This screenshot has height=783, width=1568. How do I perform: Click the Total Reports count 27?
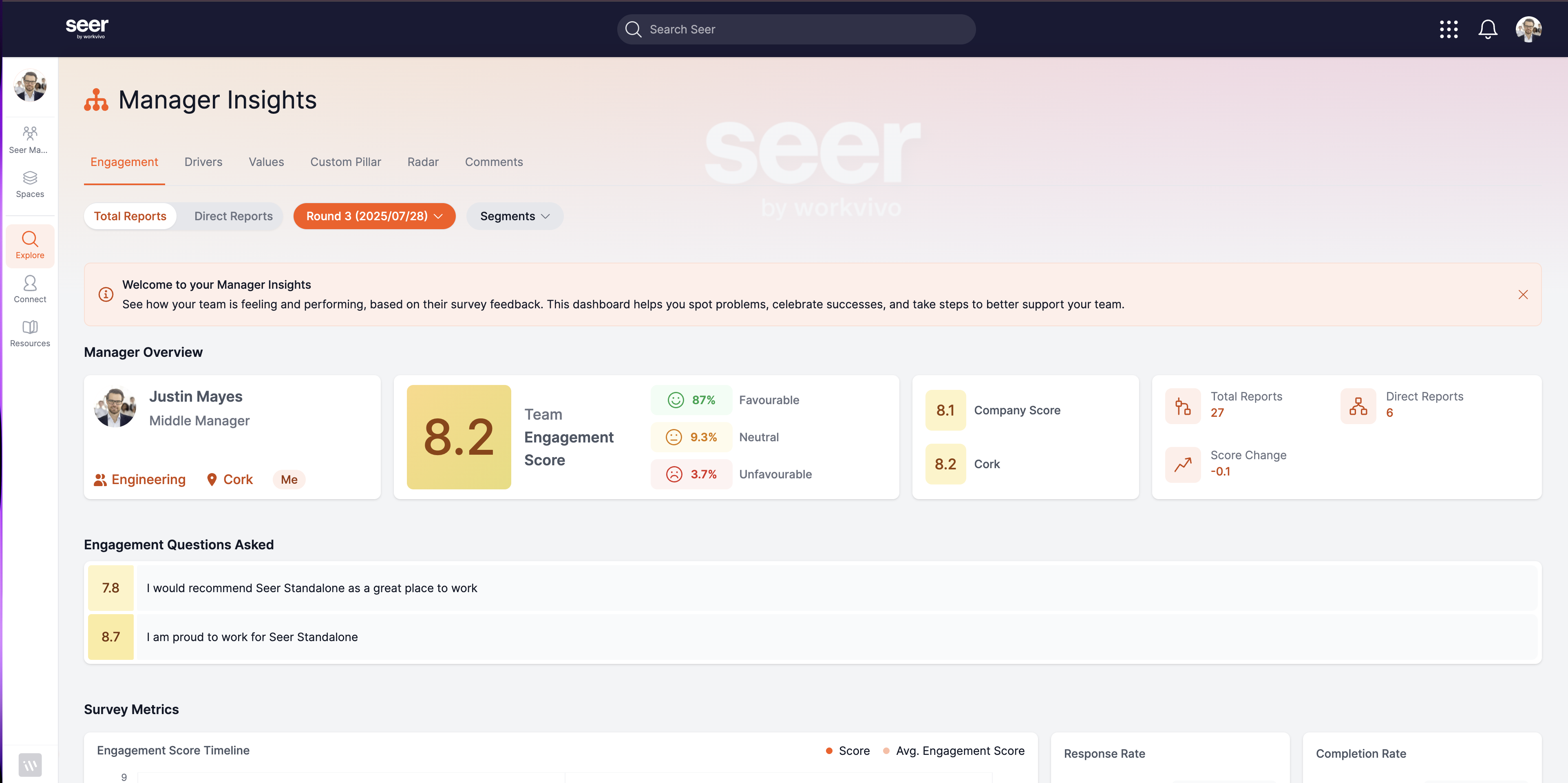pos(1217,413)
